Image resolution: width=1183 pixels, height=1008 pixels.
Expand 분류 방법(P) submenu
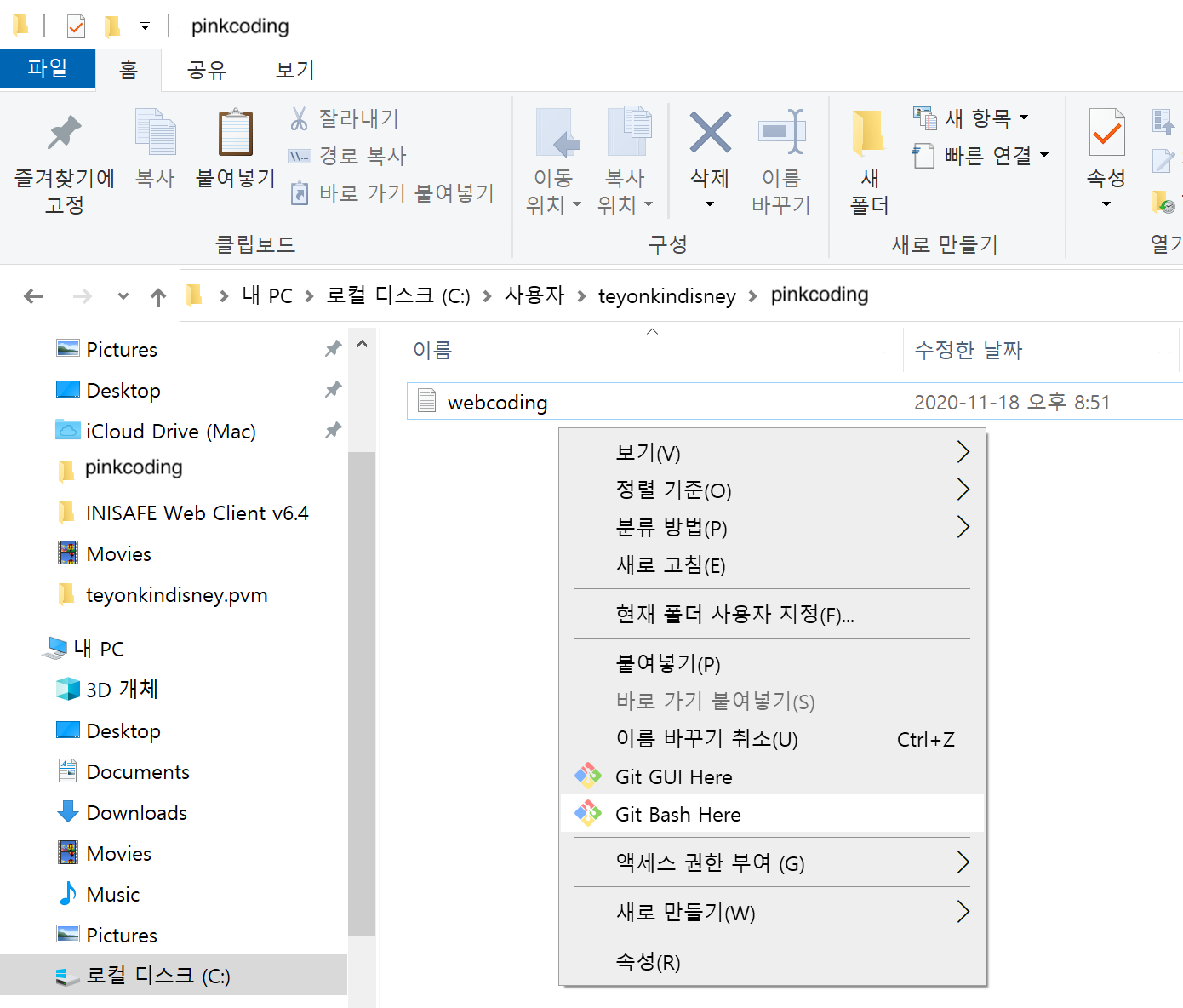[772, 527]
